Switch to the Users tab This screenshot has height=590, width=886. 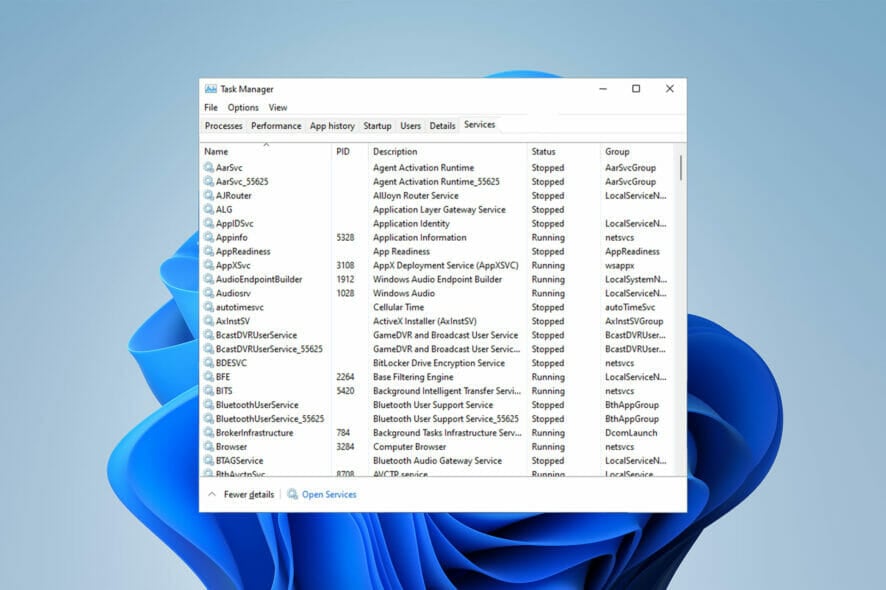[410, 125]
